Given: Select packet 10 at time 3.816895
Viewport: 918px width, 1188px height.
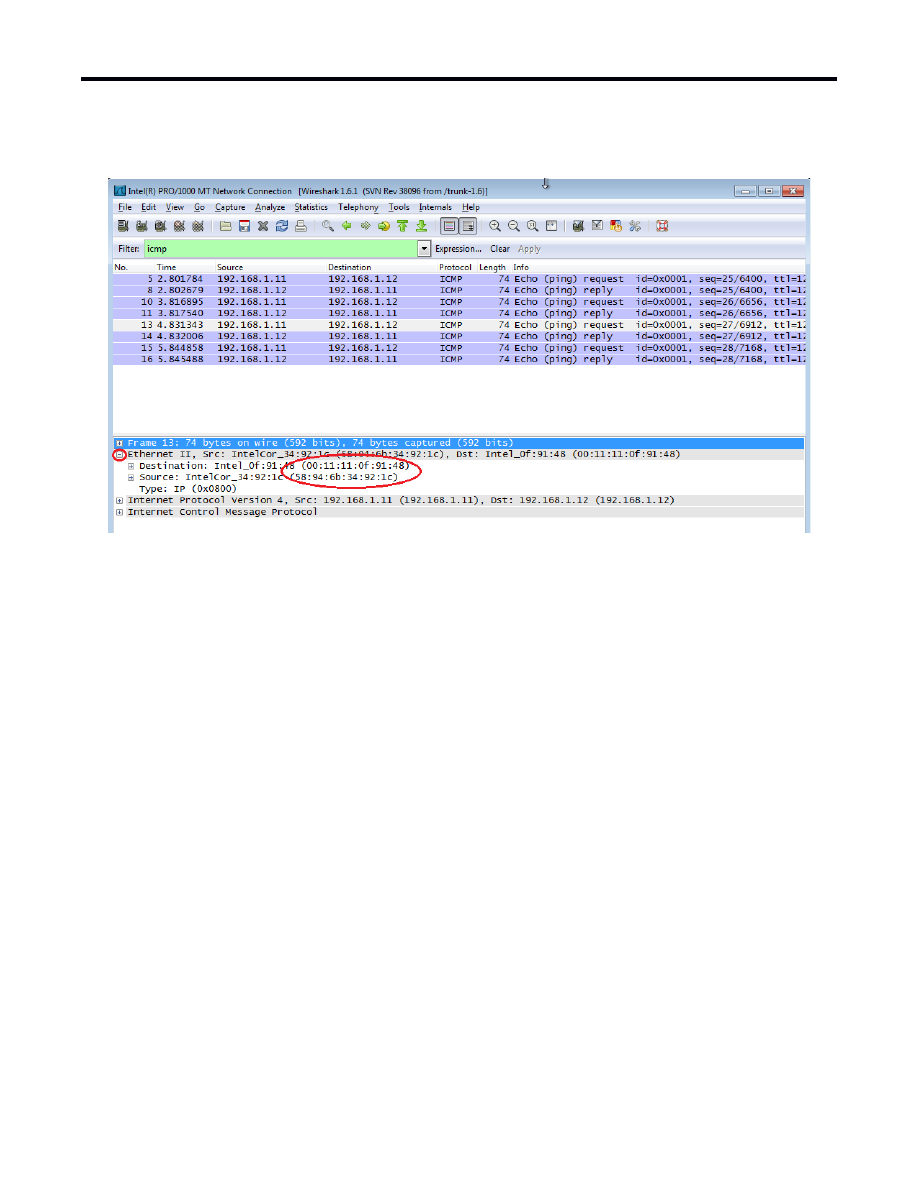Looking at the screenshot, I should point(459,302).
